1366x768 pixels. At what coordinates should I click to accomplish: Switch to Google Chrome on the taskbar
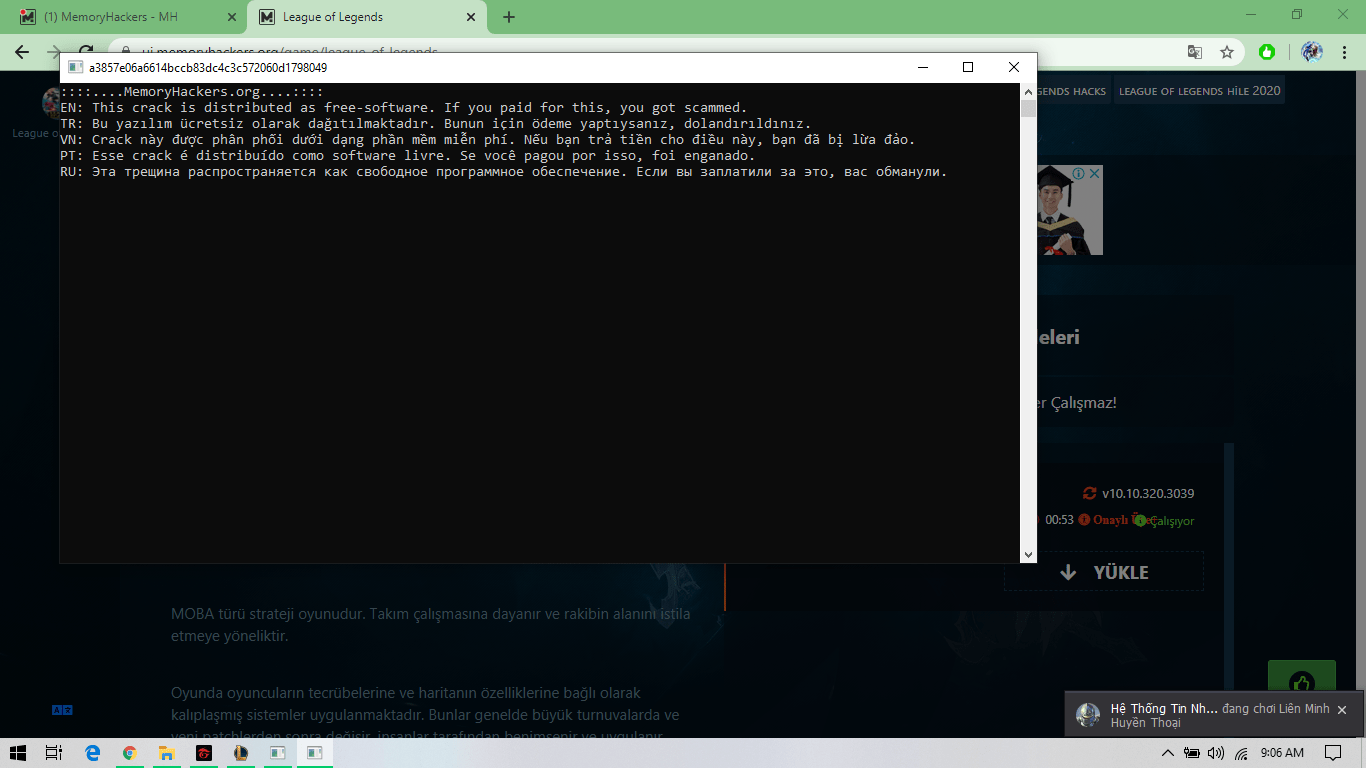(130, 753)
